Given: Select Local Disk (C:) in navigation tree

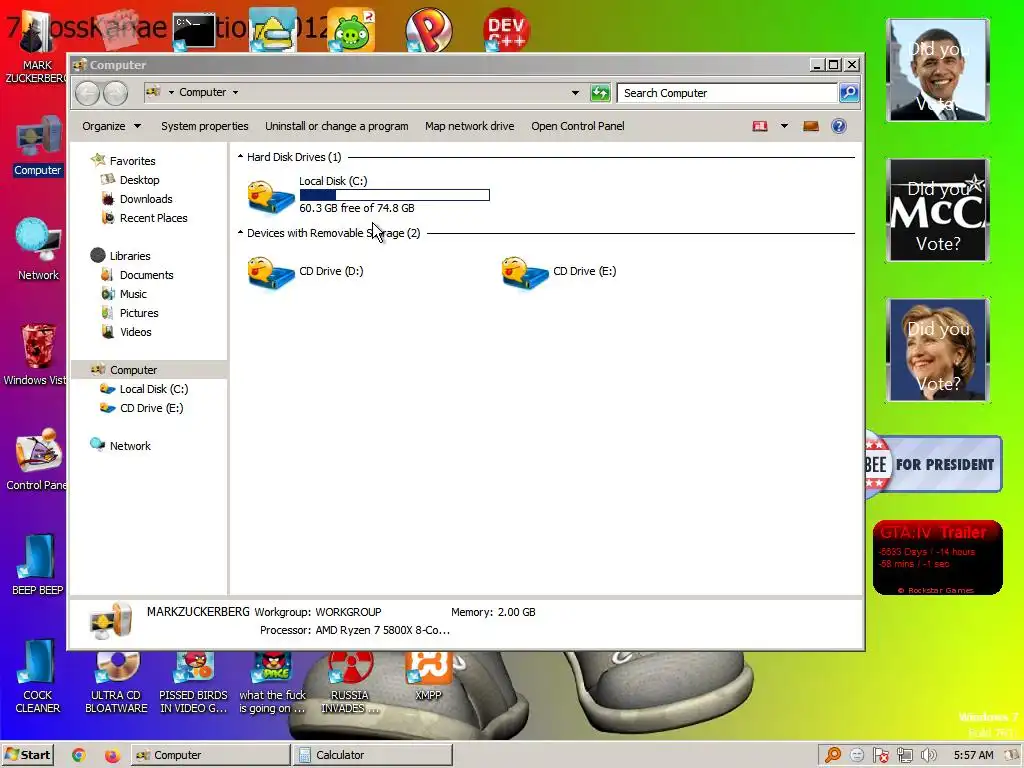Looking at the screenshot, I should click(153, 389).
